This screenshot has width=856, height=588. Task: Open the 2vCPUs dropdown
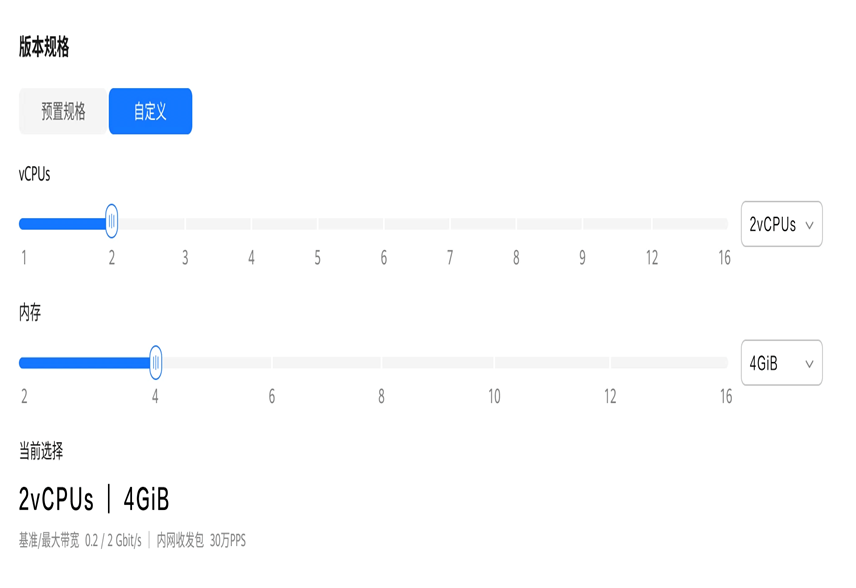pyautogui.click(x=781, y=224)
